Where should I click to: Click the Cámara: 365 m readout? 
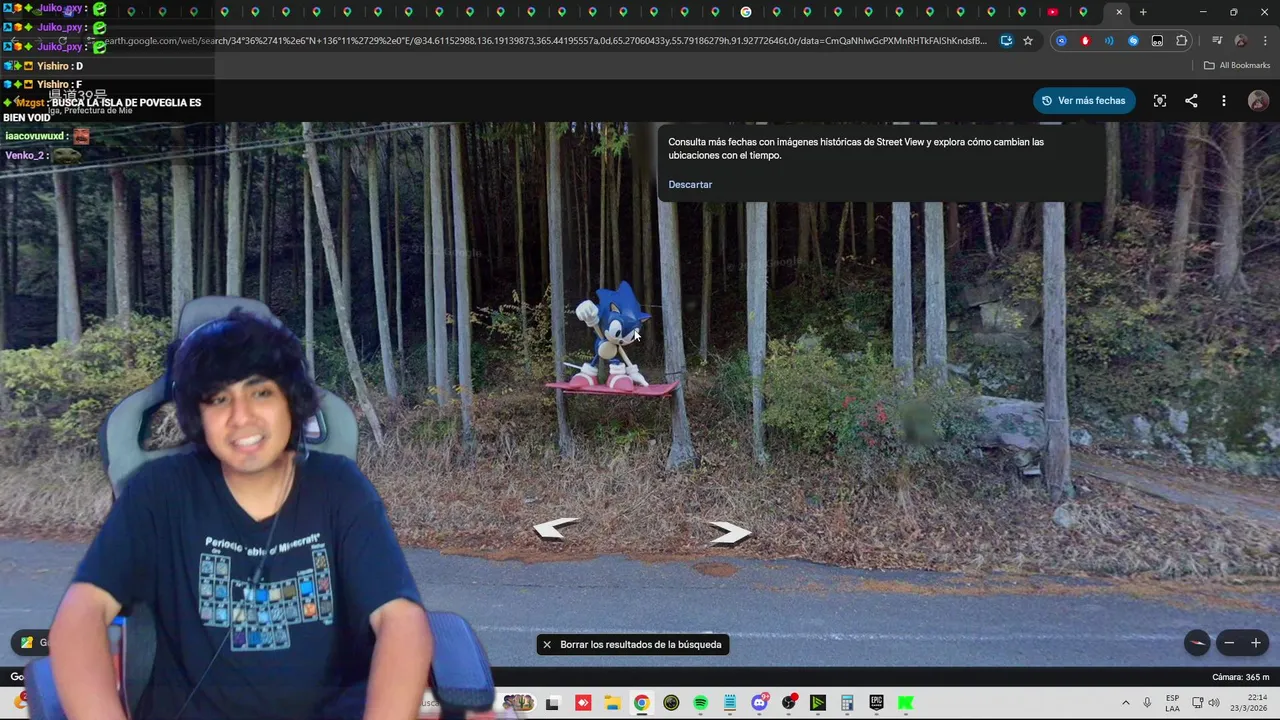click(x=1240, y=678)
